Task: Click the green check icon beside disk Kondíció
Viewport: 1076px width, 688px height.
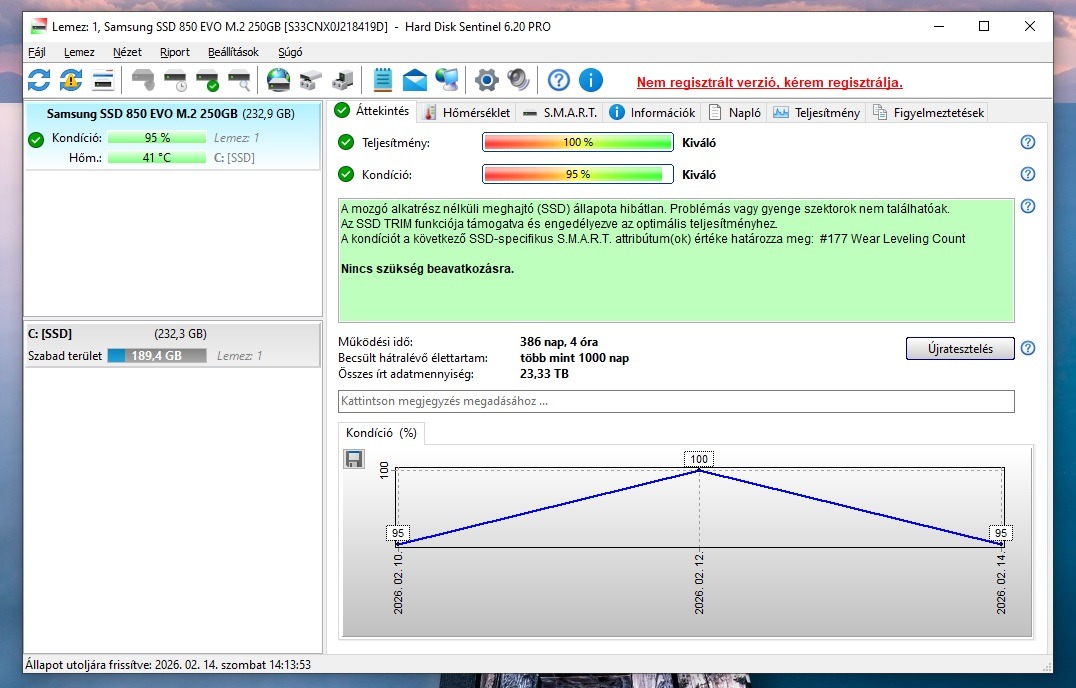Action: 36,140
